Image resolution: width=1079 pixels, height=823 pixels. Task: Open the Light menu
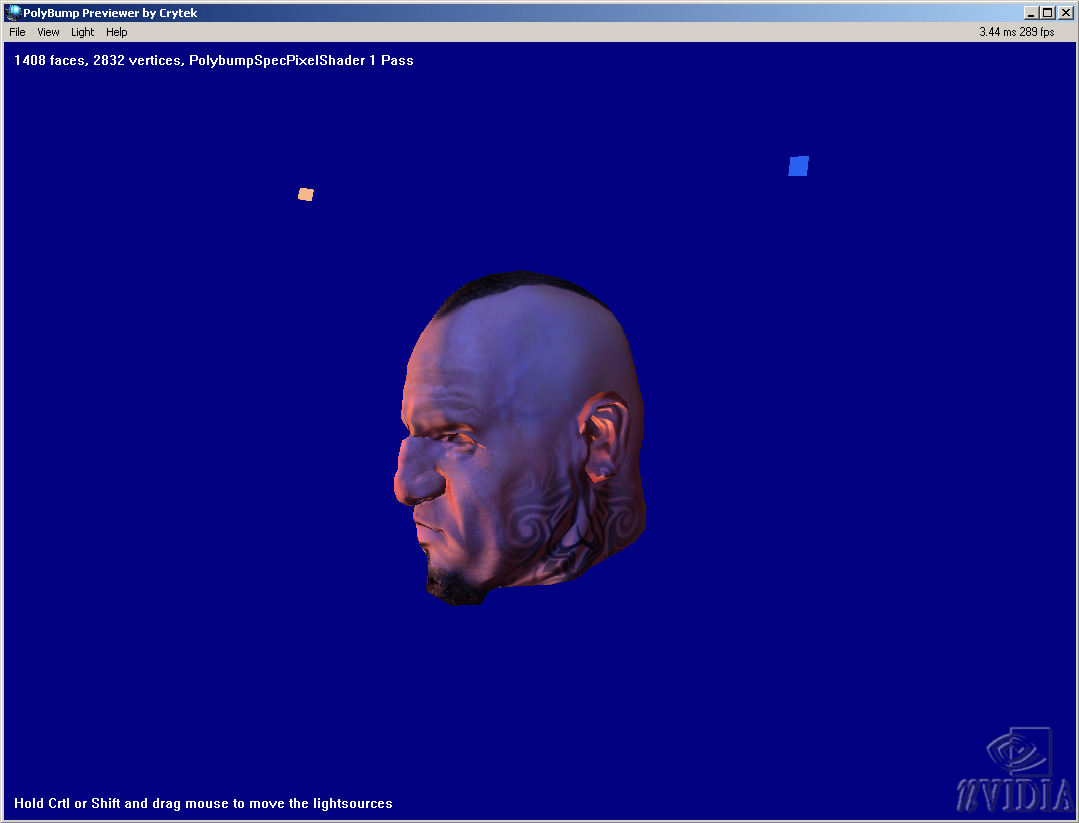point(83,32)
